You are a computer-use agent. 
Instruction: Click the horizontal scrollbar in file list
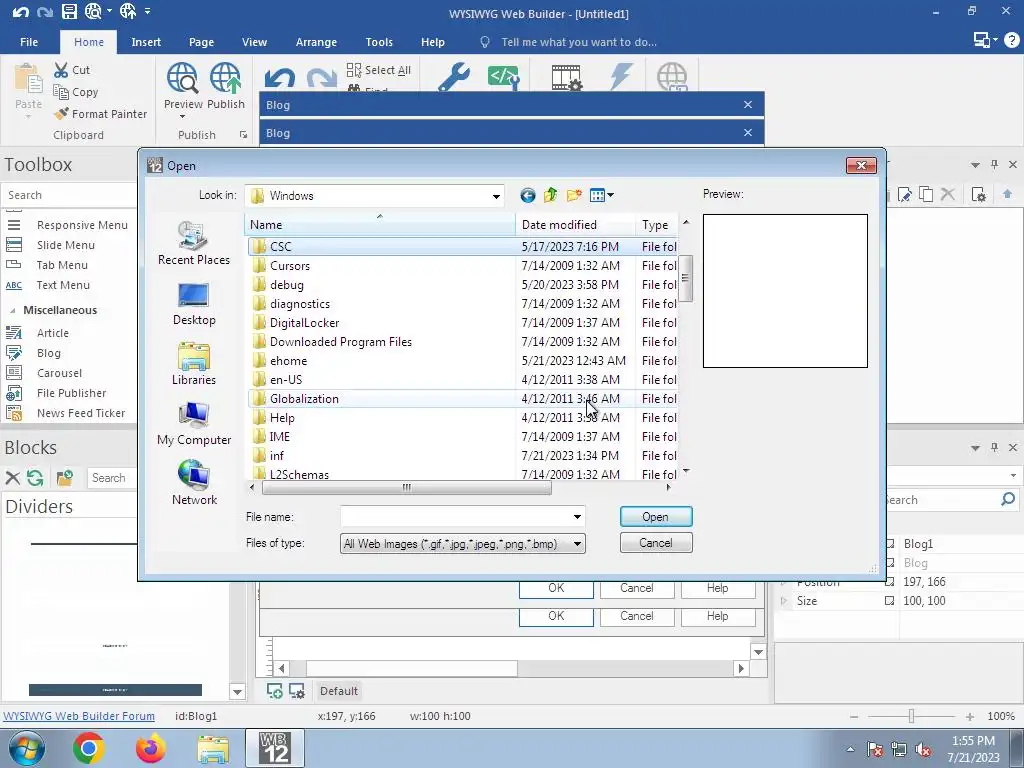[407, 487]
